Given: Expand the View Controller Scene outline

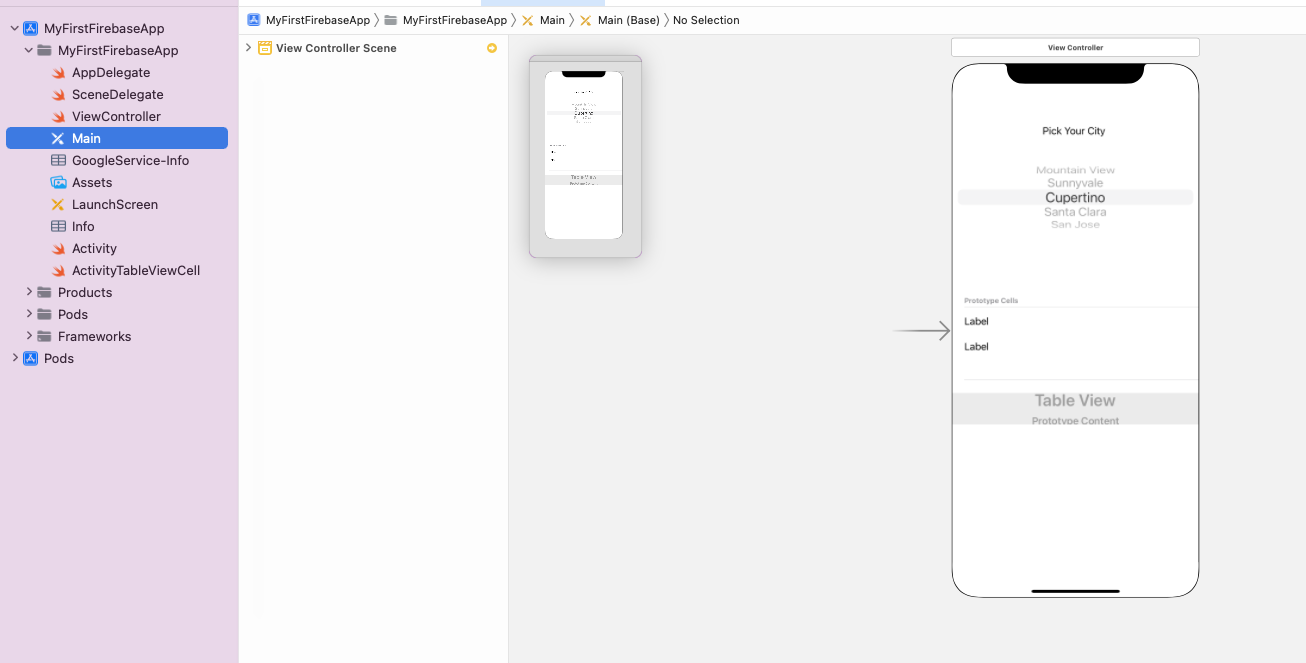Looking at the screenshot, I should [x=248, y=48].
